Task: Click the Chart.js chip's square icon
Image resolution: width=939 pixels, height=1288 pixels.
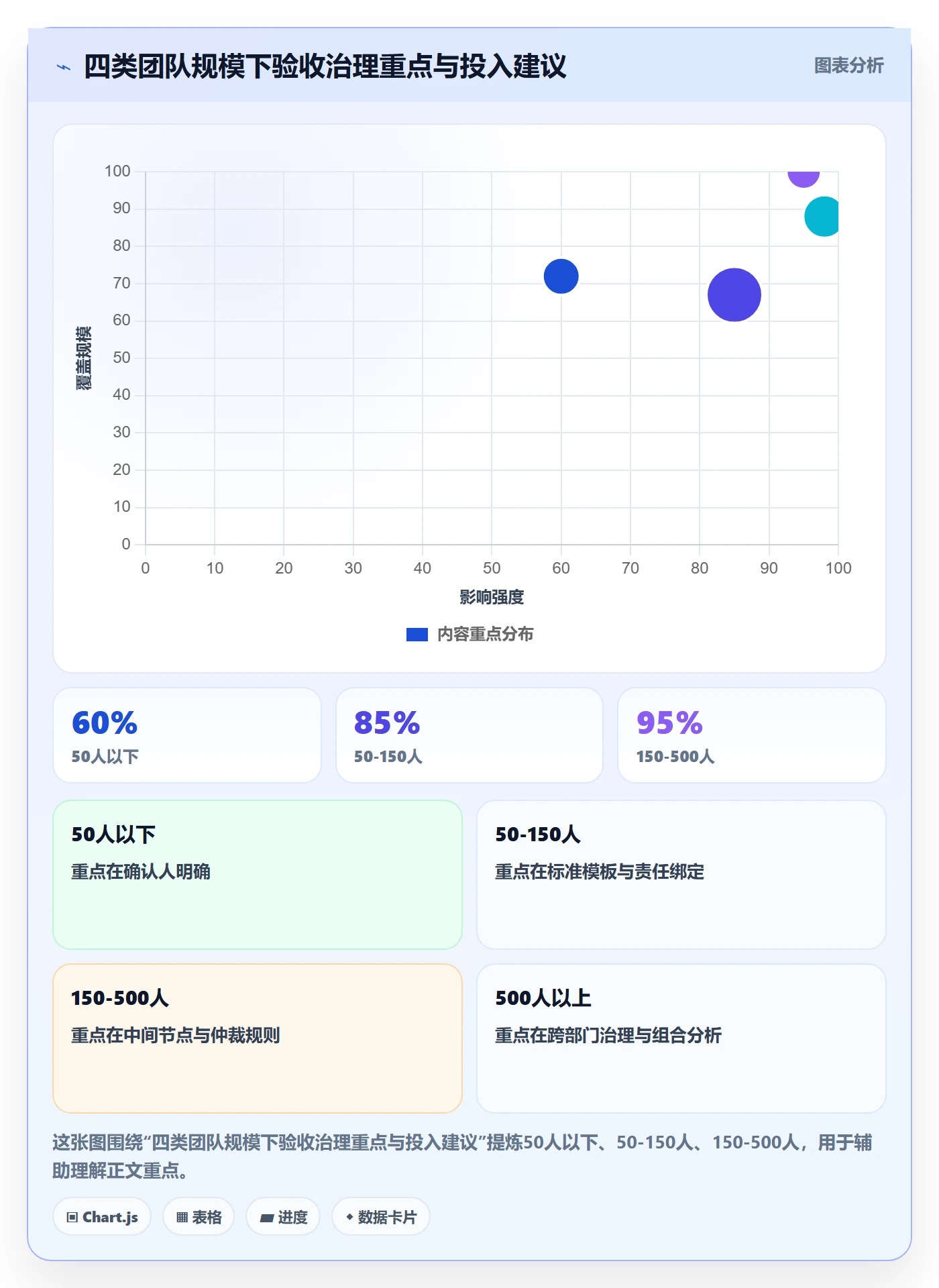Action: 72,1217
